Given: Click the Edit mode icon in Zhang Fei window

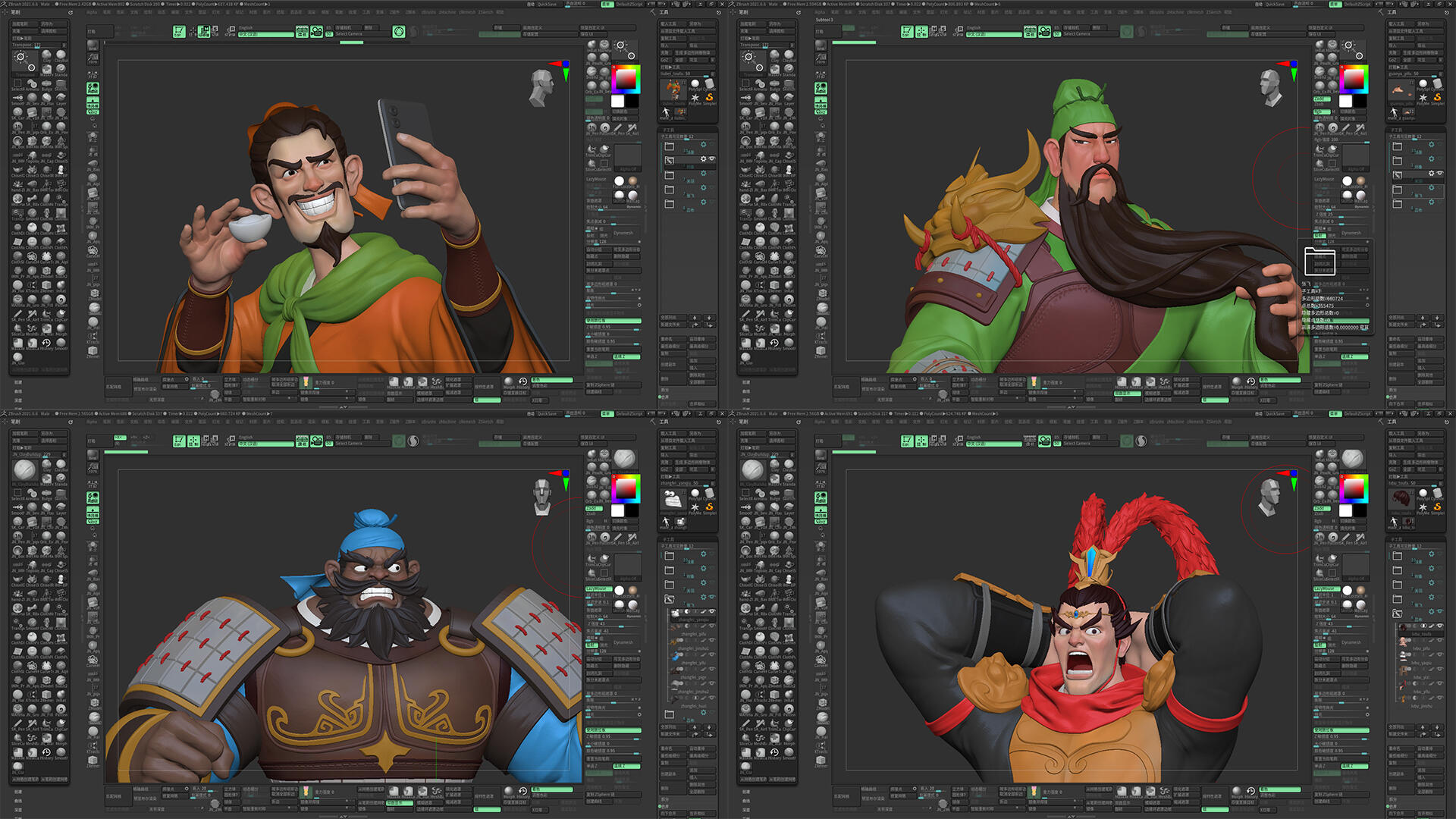Looking at the screenshot, I should click(x=179, y=441).
